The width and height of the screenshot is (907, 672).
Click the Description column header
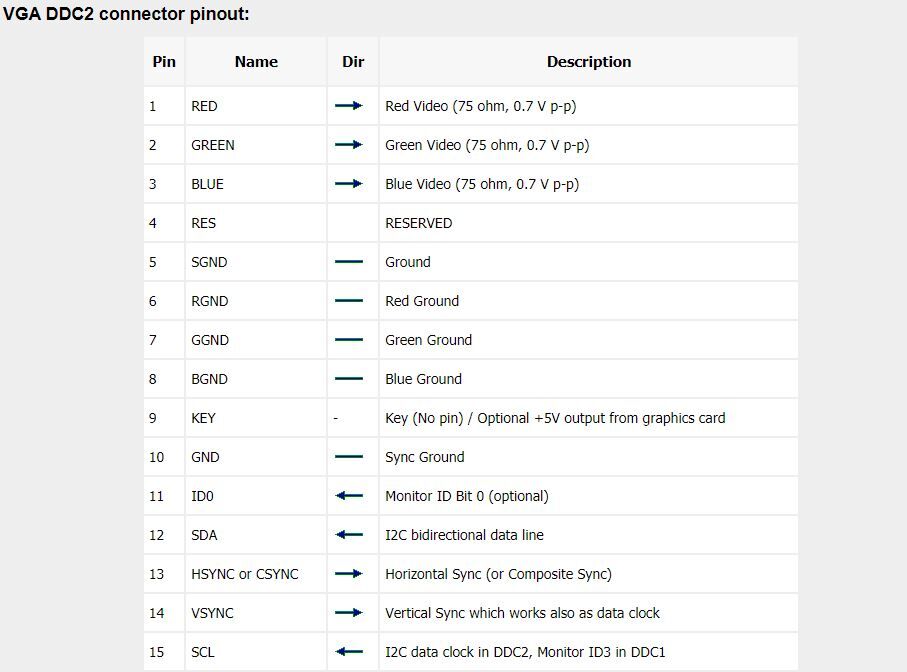coord(589,61)
